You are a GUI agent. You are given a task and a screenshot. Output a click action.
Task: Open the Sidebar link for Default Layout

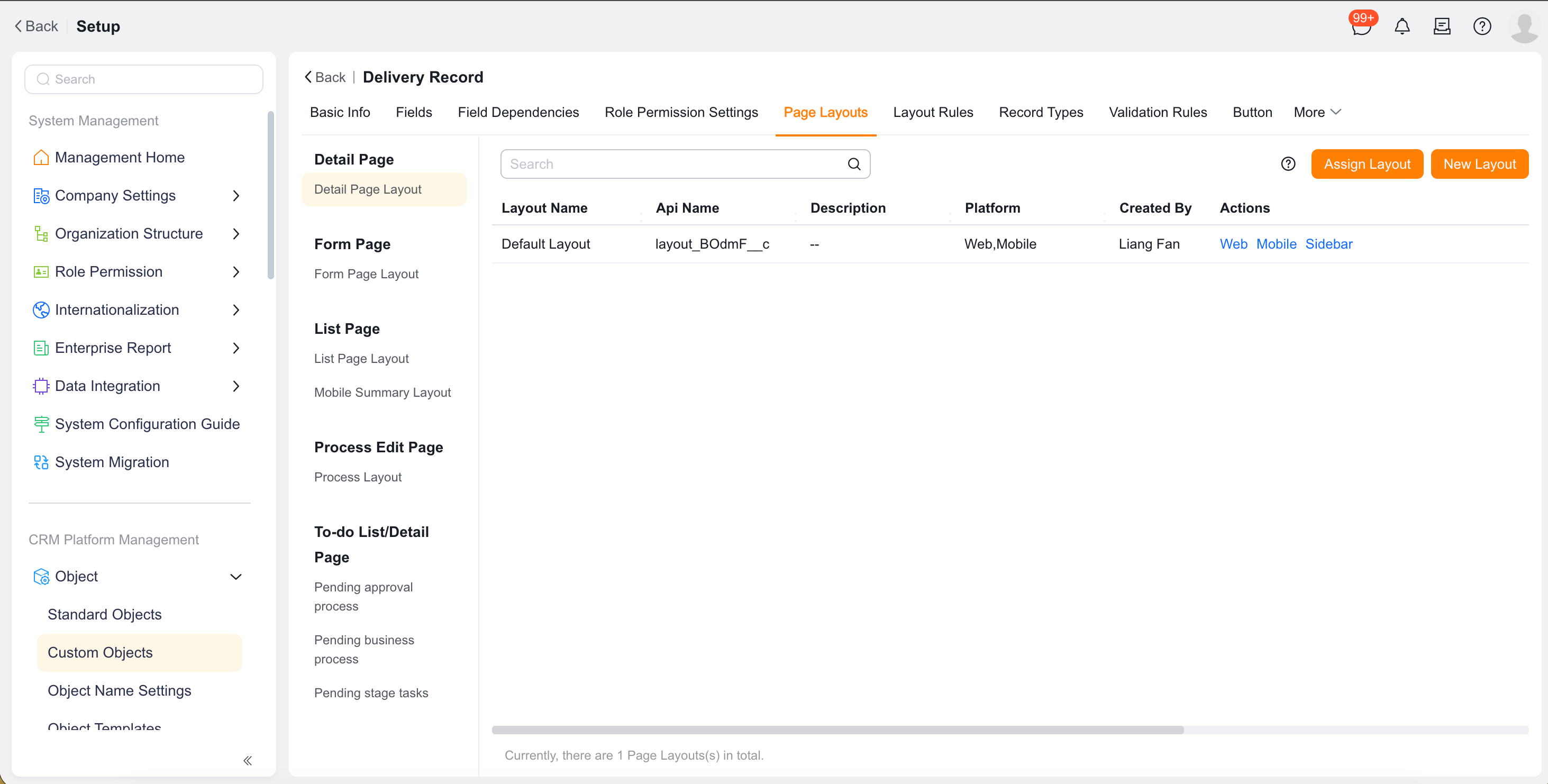1328,244
